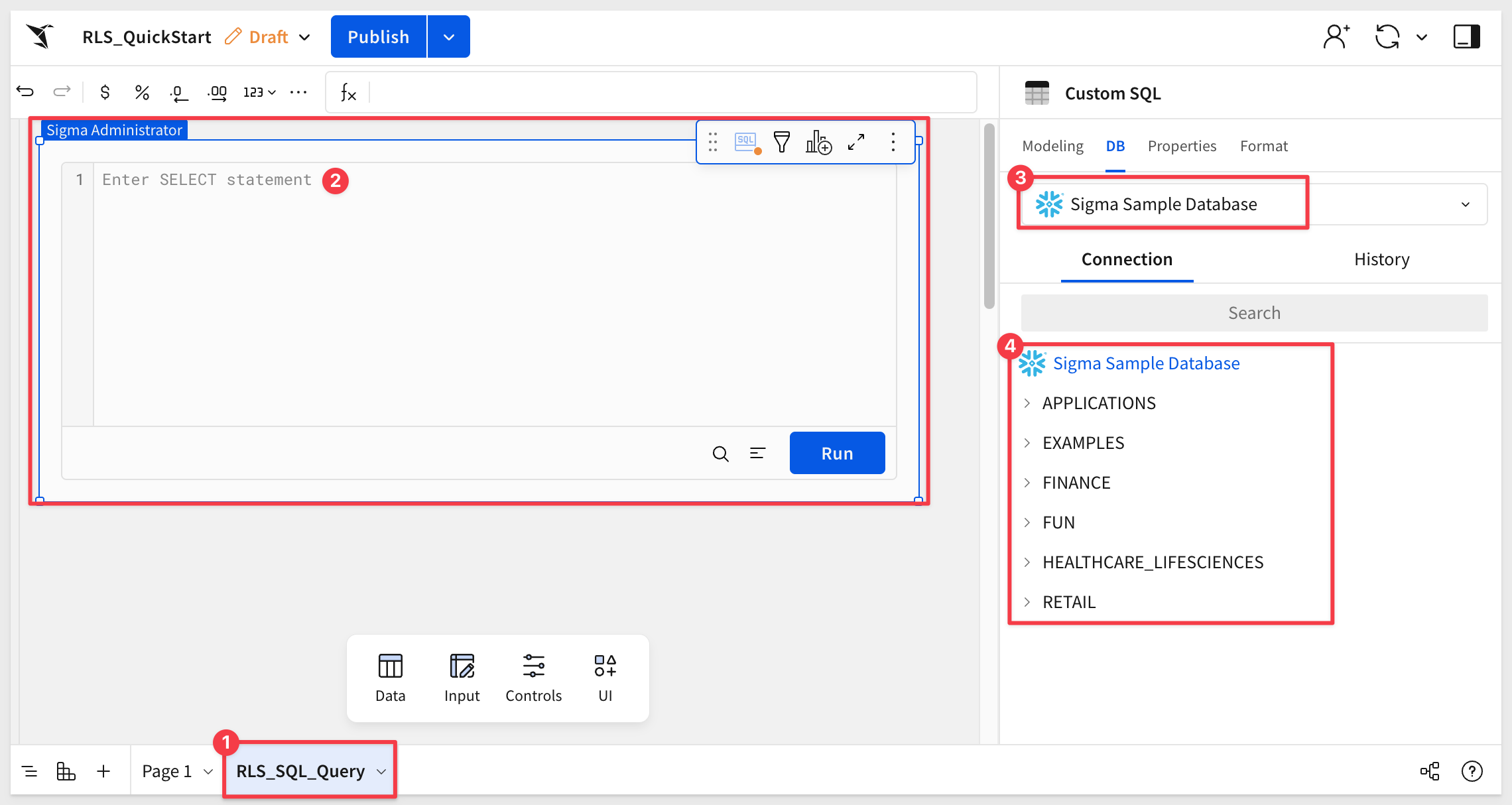Switch to the Format tab
Screen dimensions: 1512x805
coord(1264,146)
